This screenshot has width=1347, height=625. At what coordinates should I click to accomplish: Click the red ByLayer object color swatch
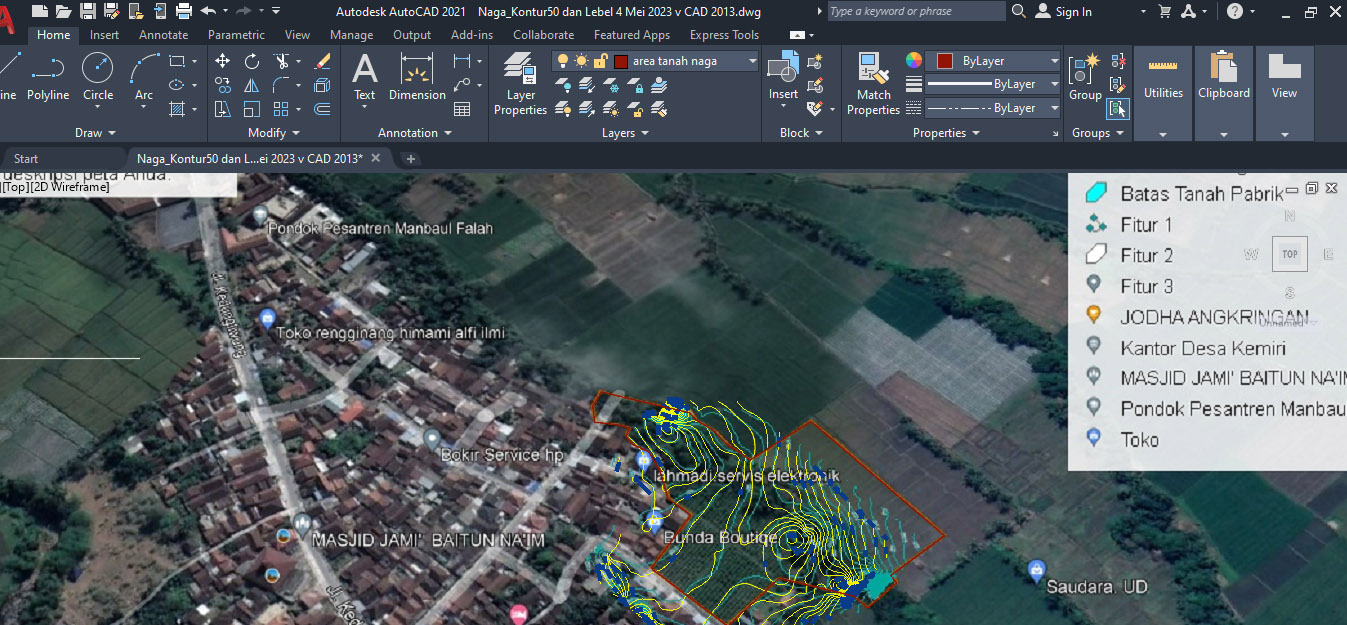(944, 61)
